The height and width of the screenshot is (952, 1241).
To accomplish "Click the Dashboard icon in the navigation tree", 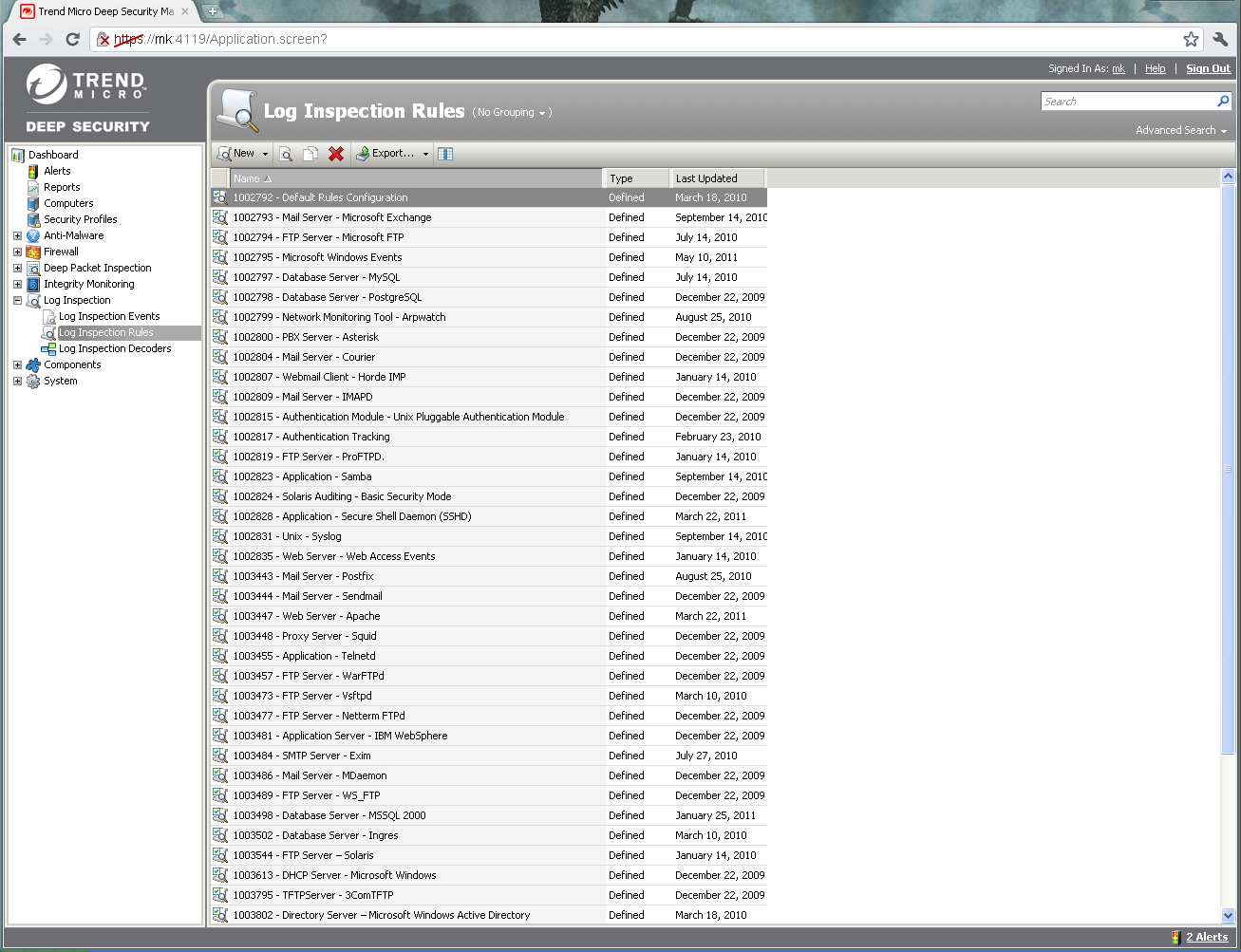I will coord(18,155).
